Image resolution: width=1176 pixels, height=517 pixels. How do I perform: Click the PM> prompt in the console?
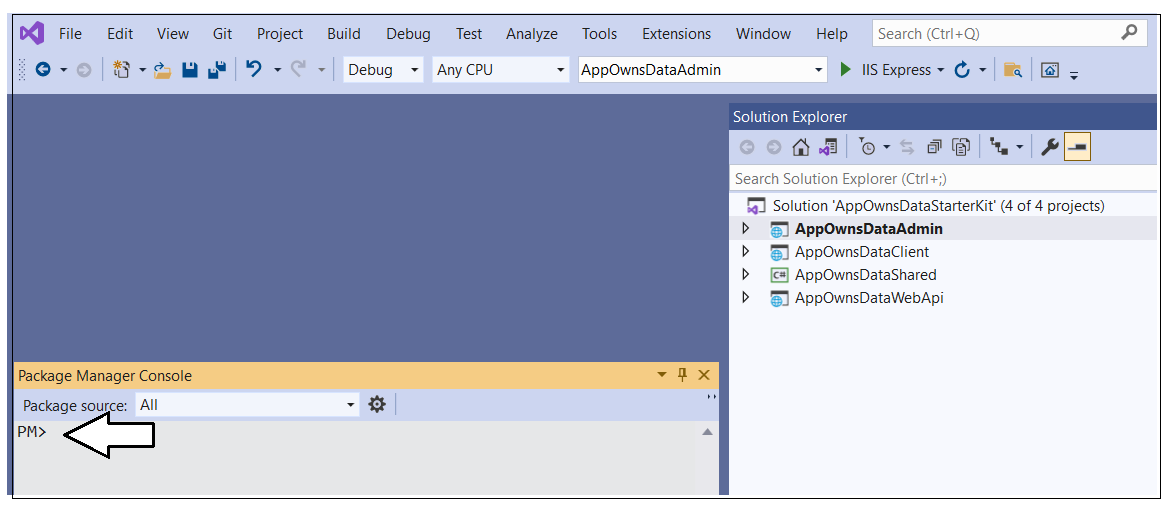tap(32, 432)
